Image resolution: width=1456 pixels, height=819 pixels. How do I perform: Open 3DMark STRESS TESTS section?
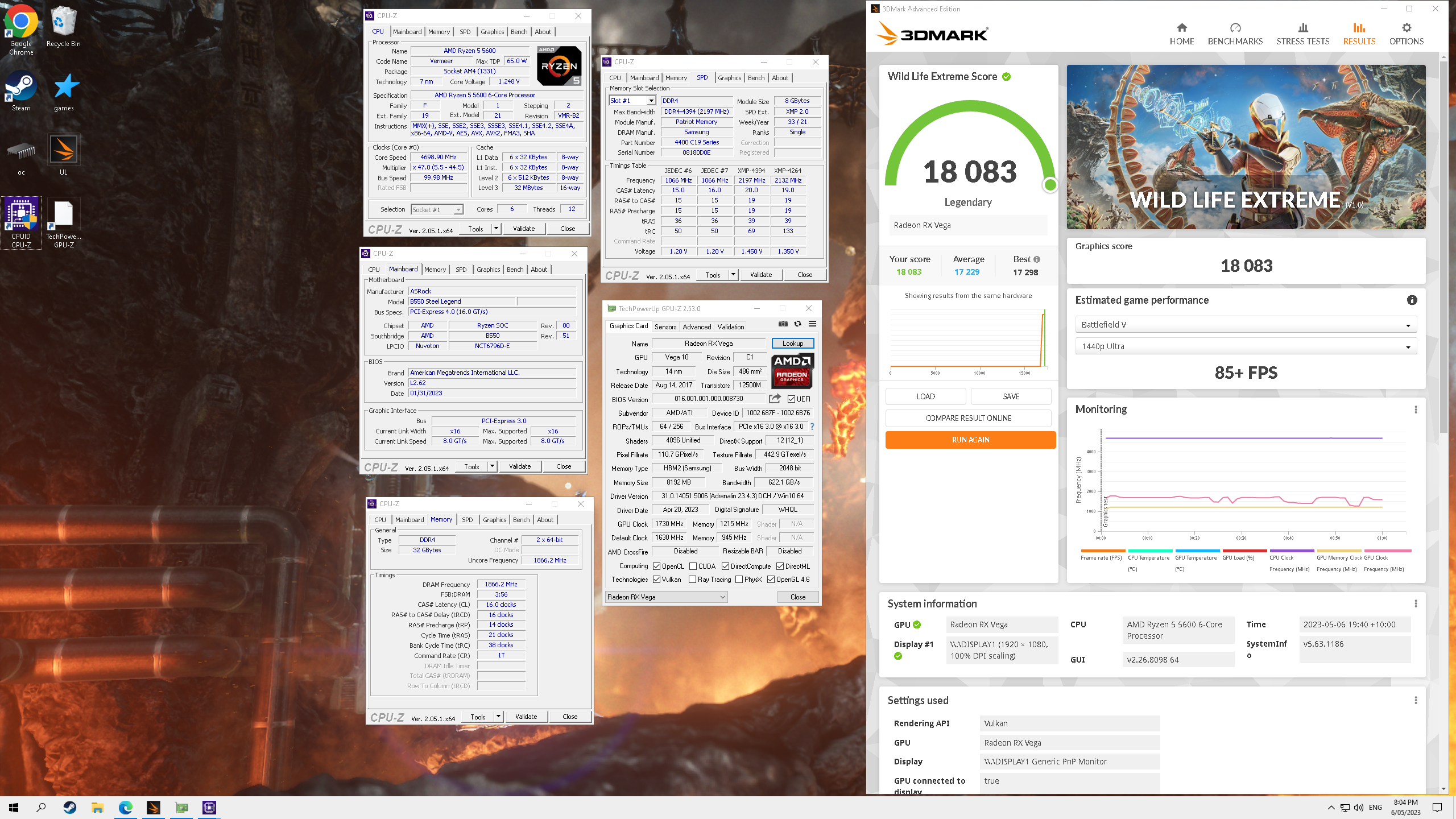[x=1302, y=34]
